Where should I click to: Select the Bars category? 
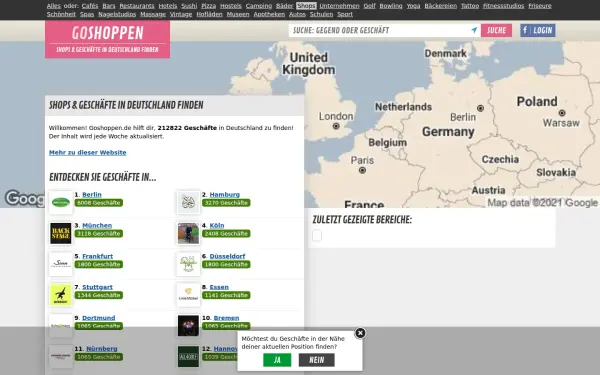coord(109,6)
